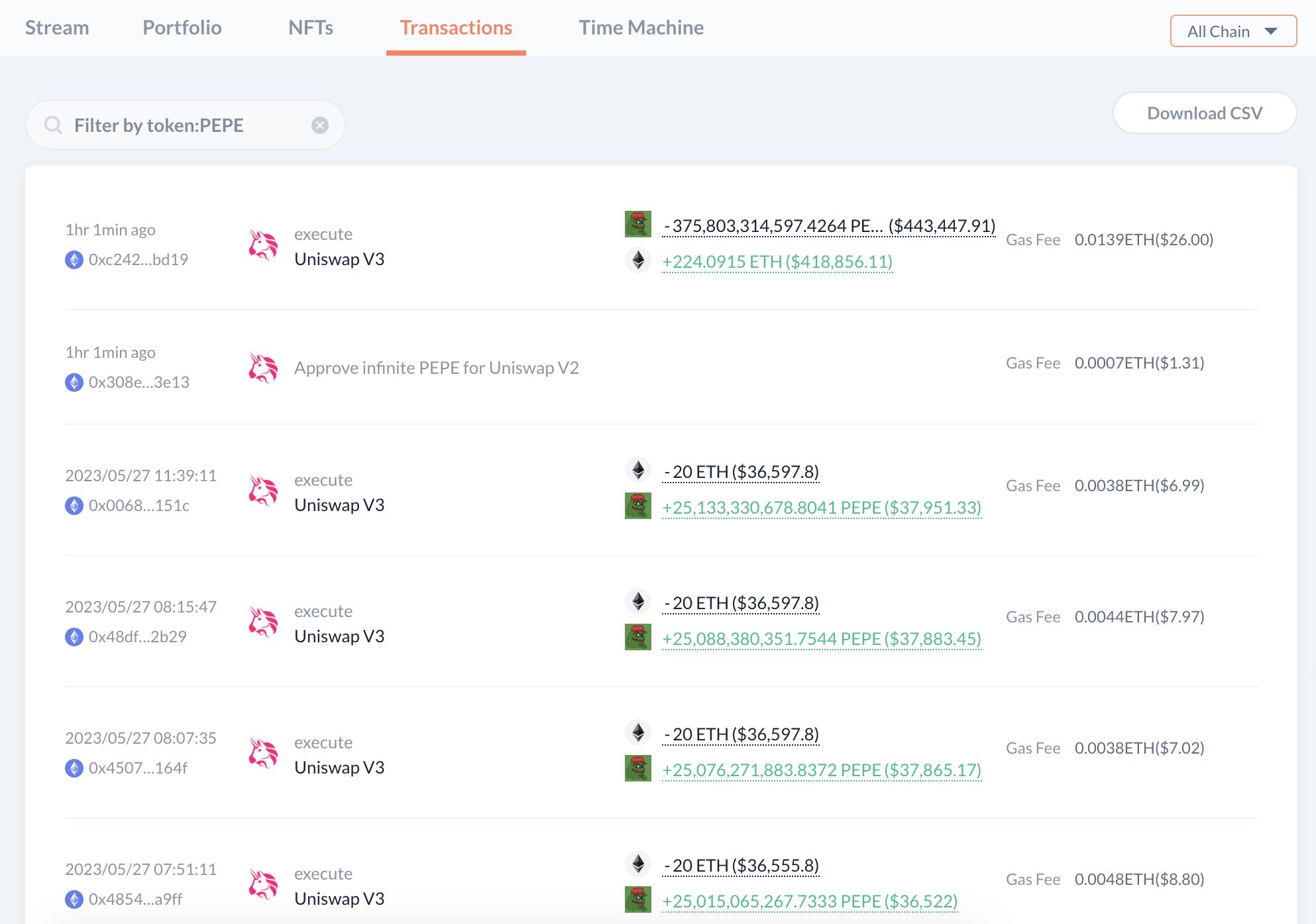Click Uniswap unicorn icon in 07:51:11 row

263,884
